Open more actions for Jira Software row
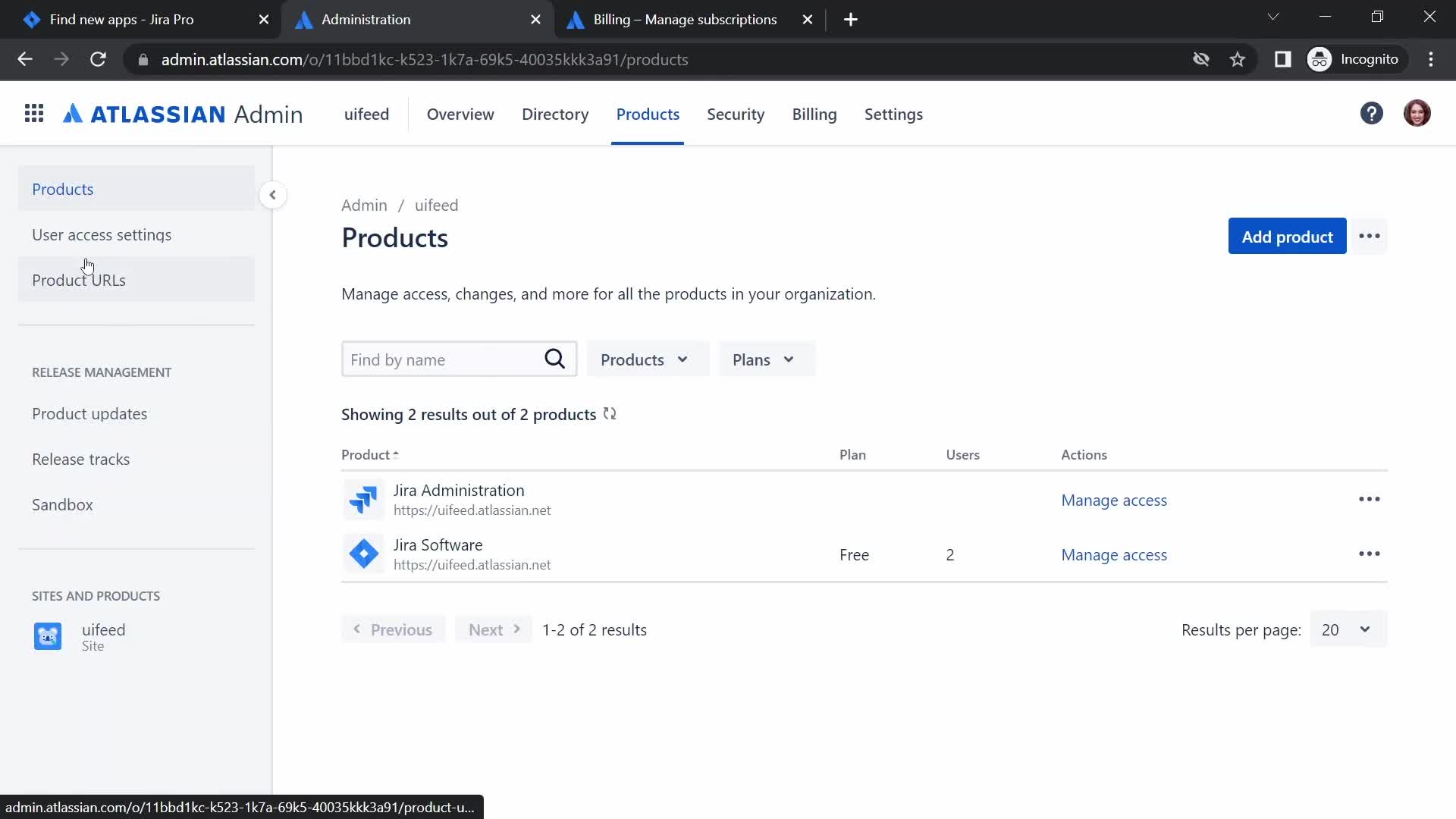The width and height of the screenshot is (1456, 819). click(1369, 554)
